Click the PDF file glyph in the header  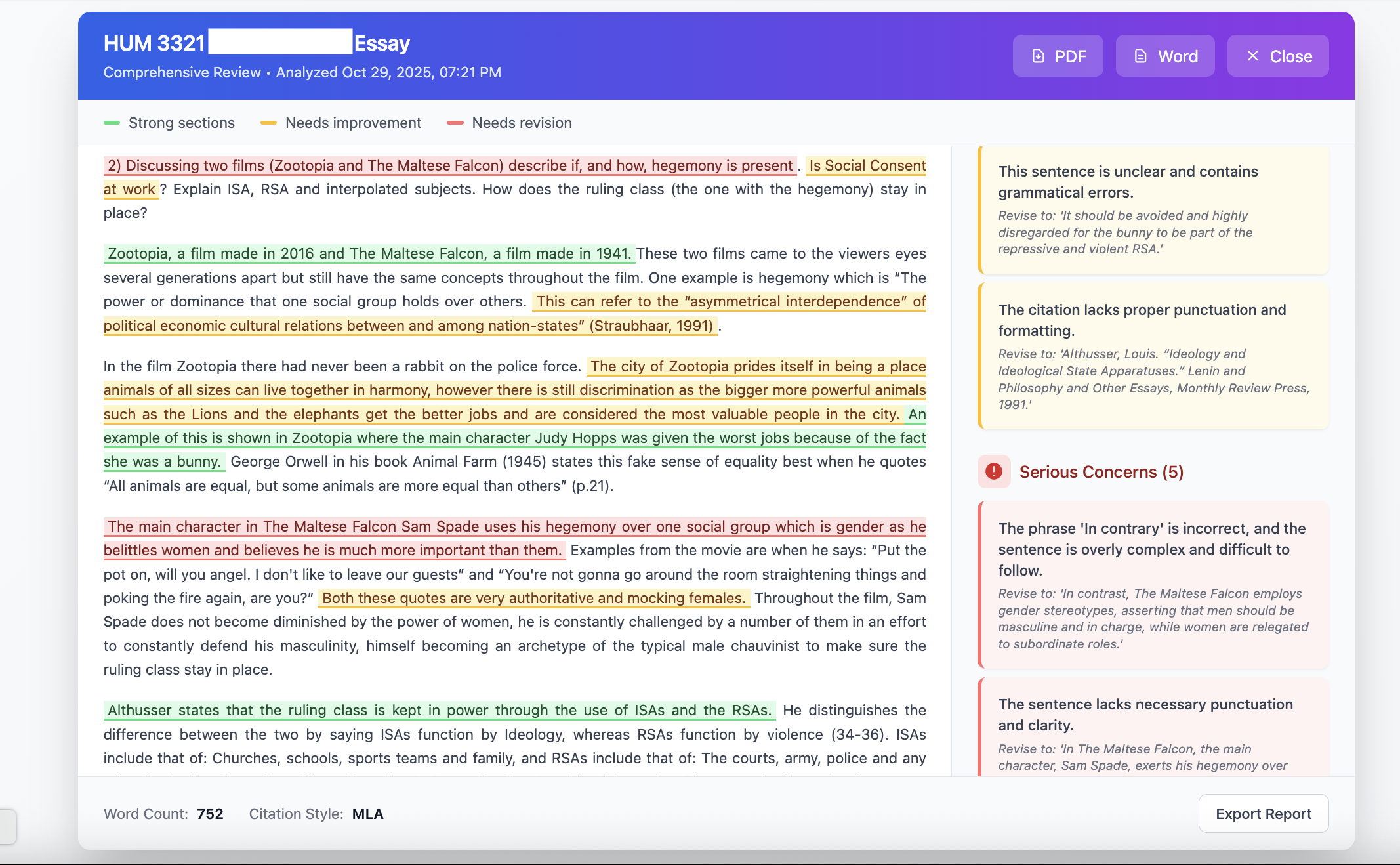click(x=1037, y=56)
